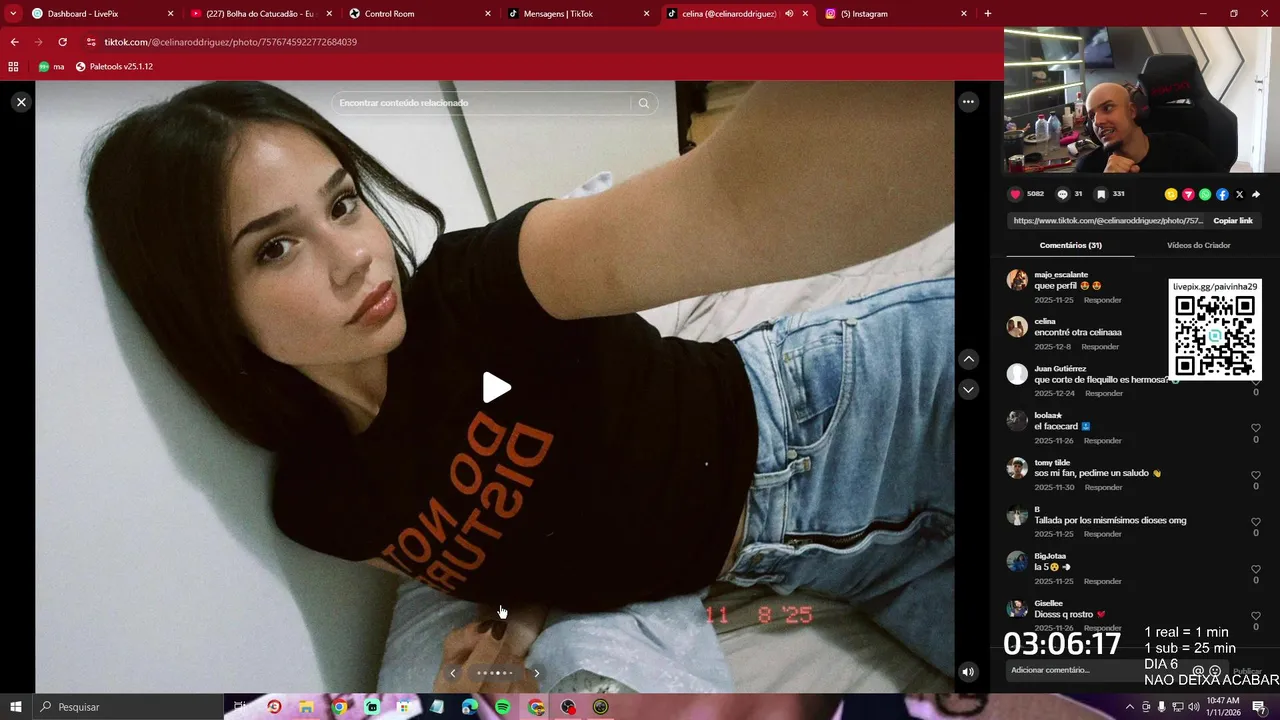Switch to Bolha do Catucadão YouTube tab
The image size is (1280, 720).
click(x=261, y=14)
